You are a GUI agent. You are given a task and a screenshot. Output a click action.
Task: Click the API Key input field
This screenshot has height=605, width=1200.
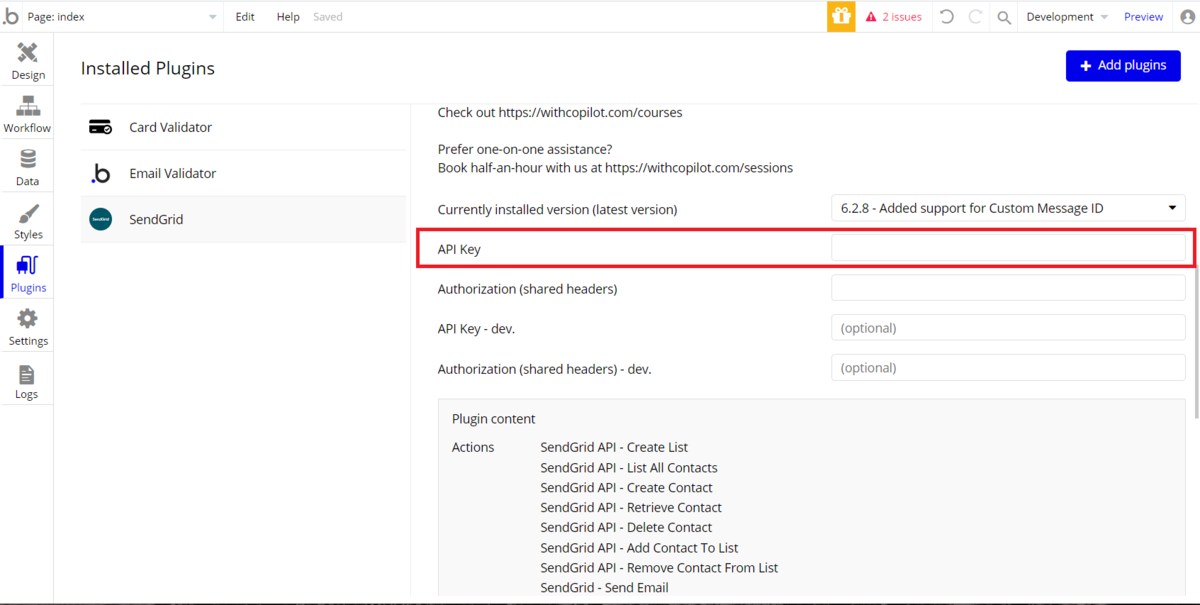(1008, 248)
